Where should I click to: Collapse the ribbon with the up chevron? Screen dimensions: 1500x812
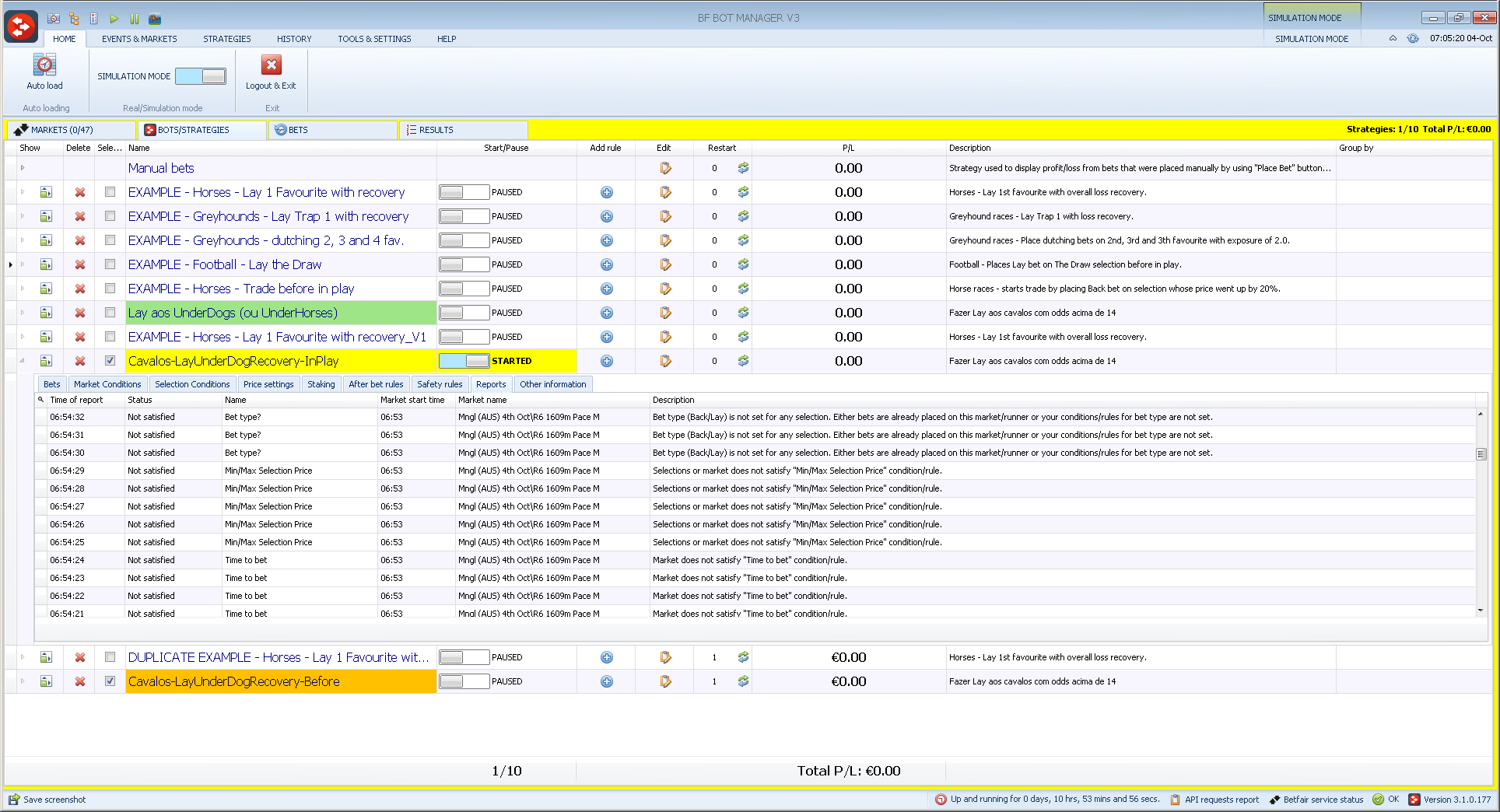point(1393,38)
